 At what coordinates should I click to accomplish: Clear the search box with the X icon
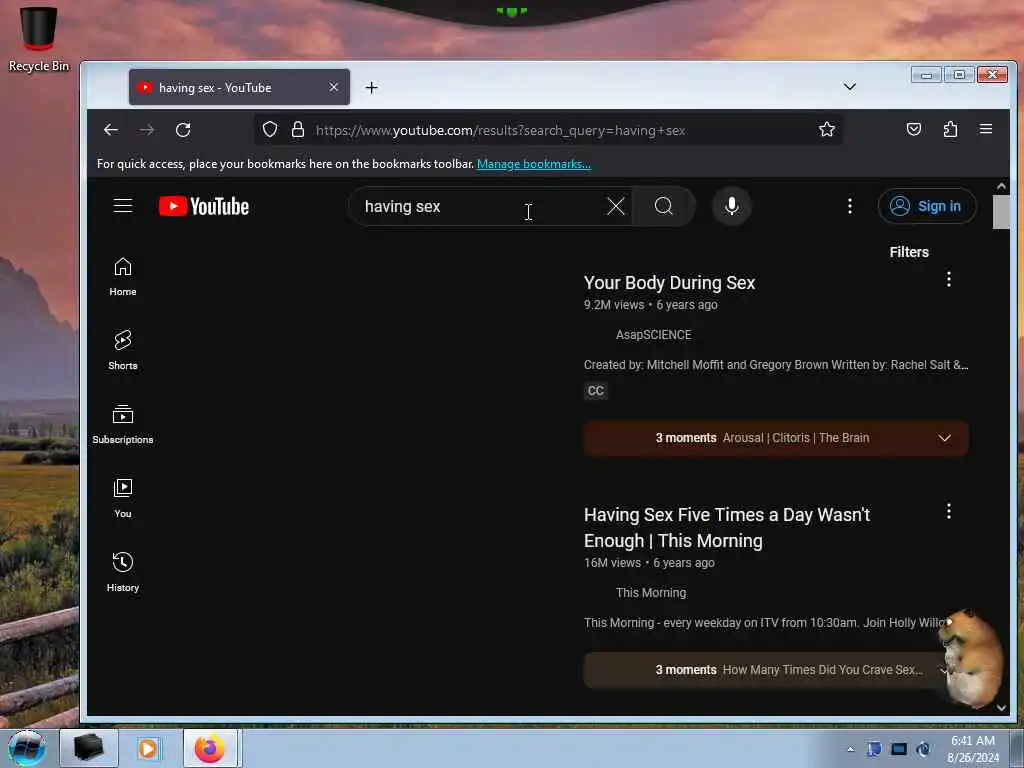pyautogui.click(x=615, y=206)
